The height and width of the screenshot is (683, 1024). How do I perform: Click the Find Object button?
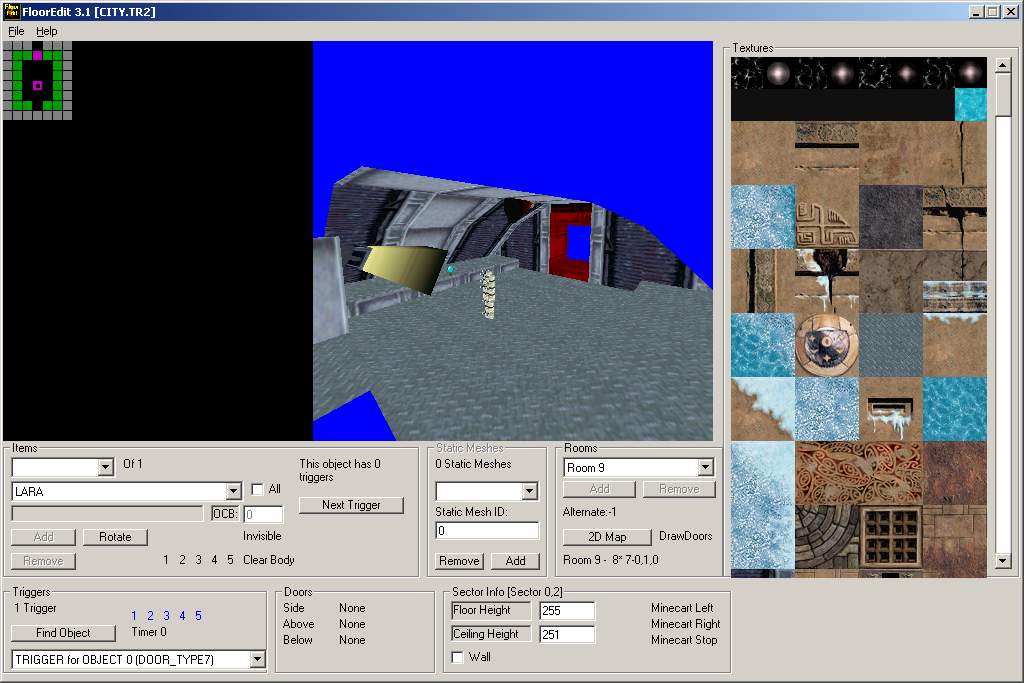coord(63,633)
